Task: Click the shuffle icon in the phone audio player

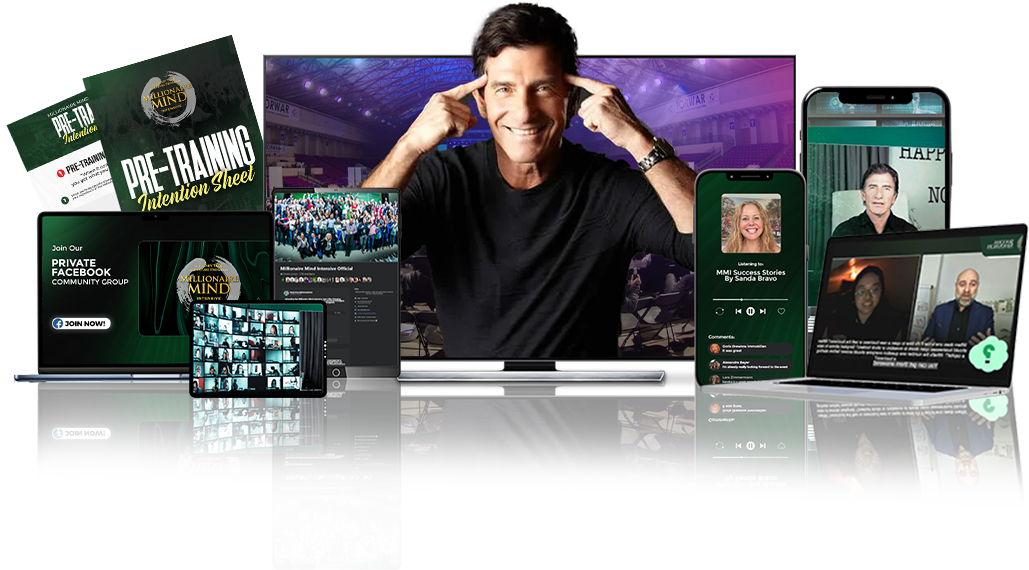Action: click(x=718, y=311)
